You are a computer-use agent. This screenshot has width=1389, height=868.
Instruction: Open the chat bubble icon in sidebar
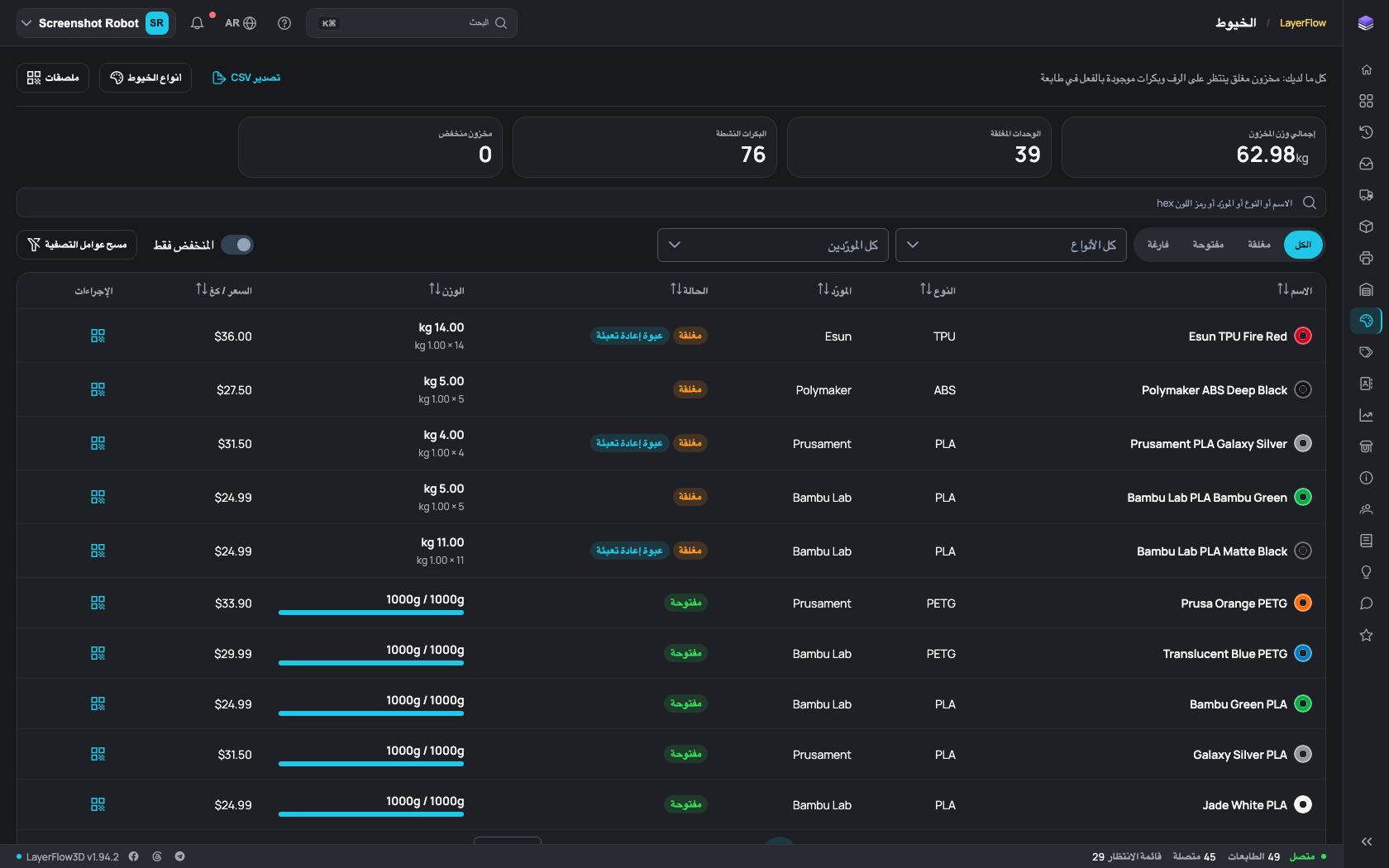tap(1366, 603)
